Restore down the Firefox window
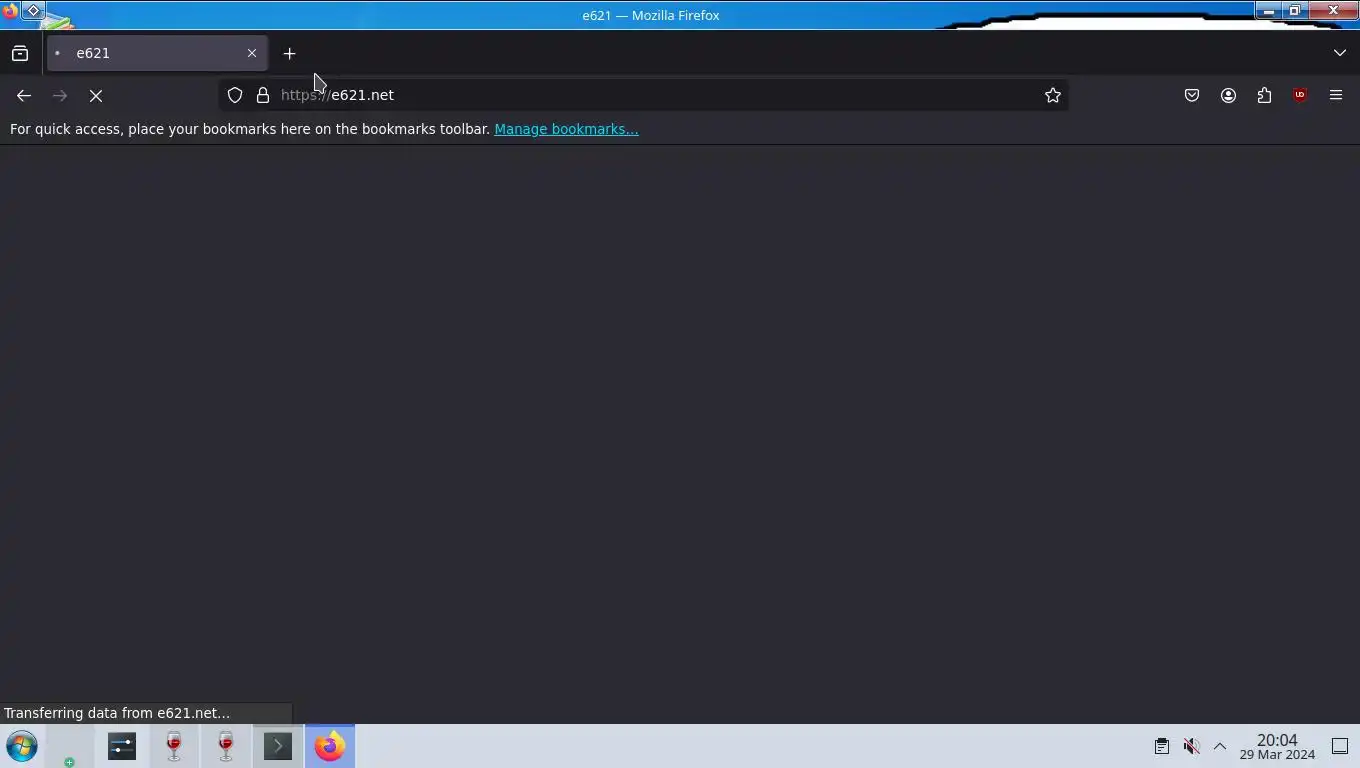The image size is (1360, 768). point(1295,11)
